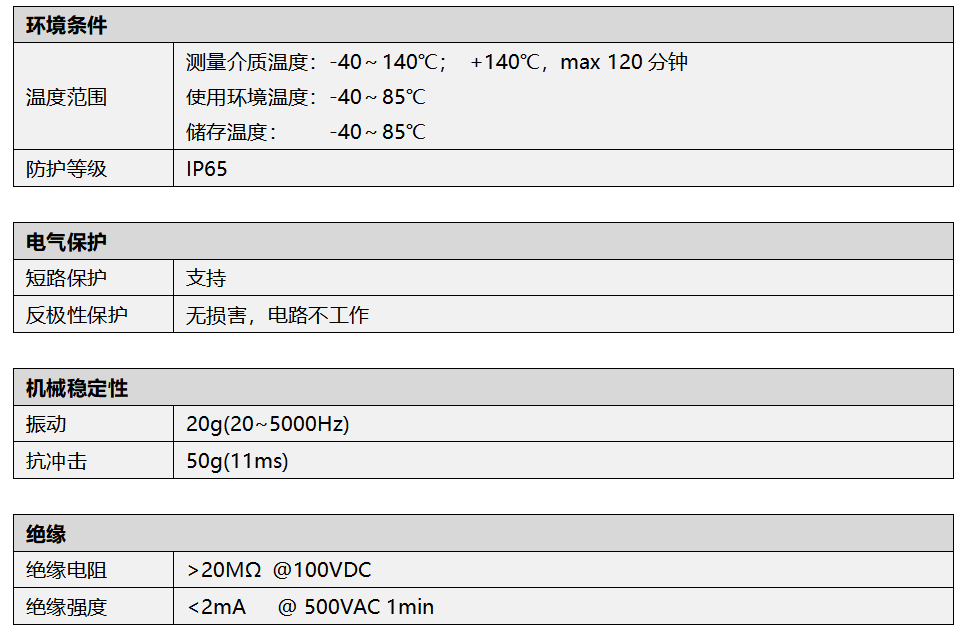Click the IP65 value cell
The image size is (970, 631).
pyautogui.click(x=207, y=169)
